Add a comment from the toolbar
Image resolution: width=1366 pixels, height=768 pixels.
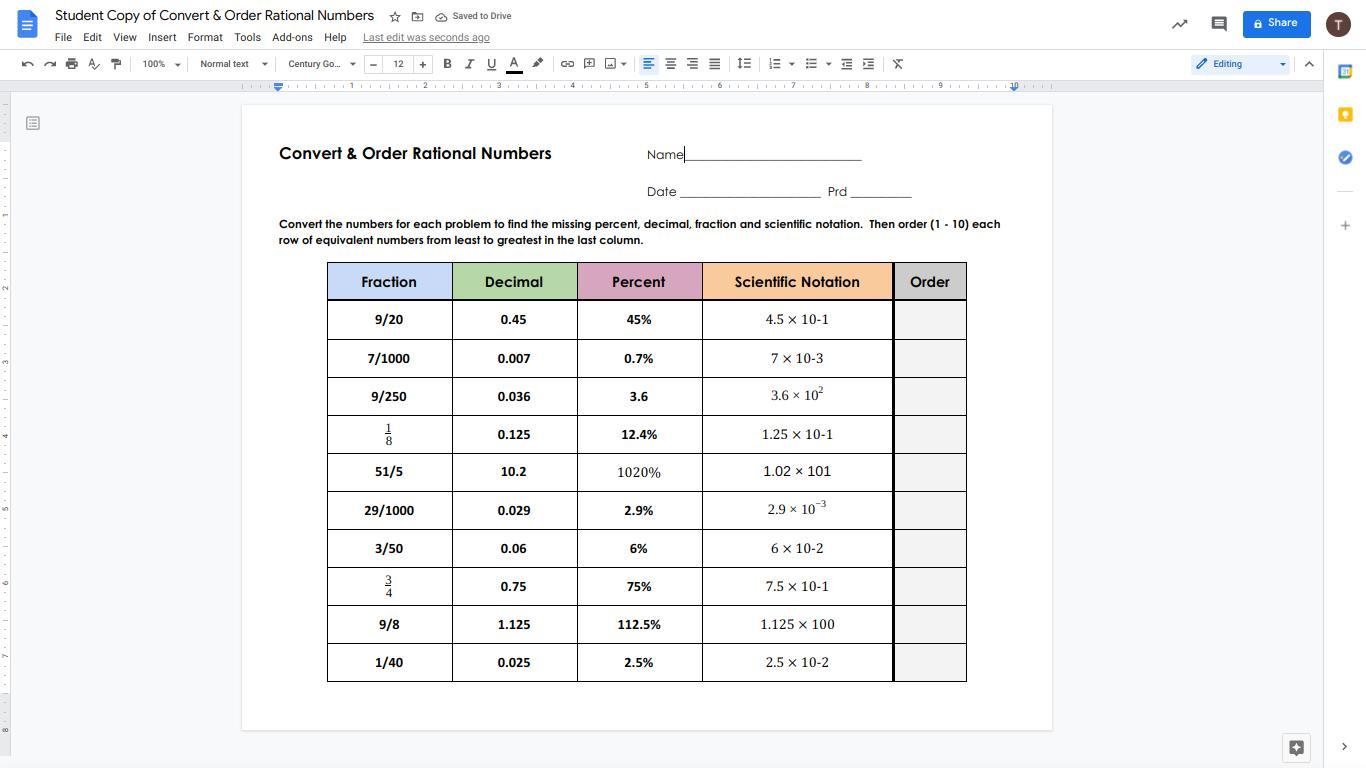pos(589,64)
